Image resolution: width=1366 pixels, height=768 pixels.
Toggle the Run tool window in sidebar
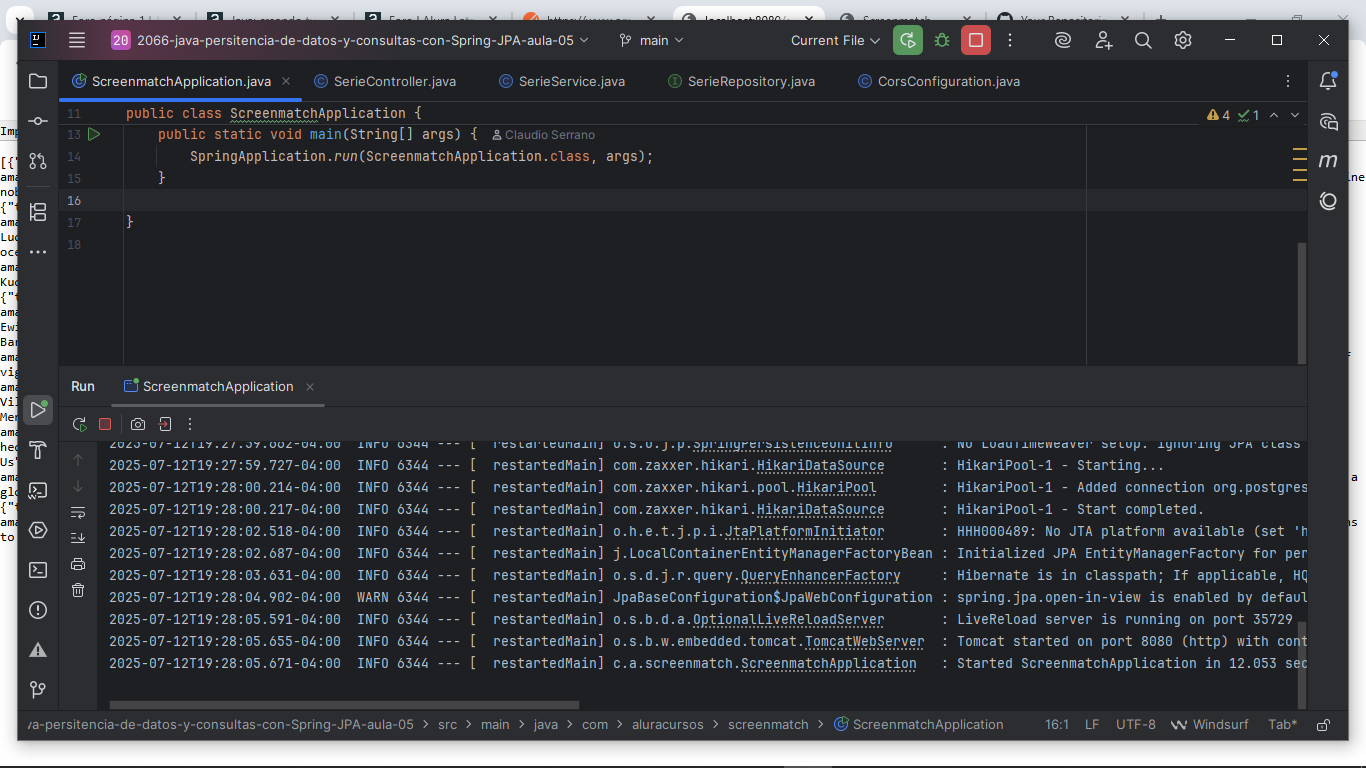coord(38,410)
